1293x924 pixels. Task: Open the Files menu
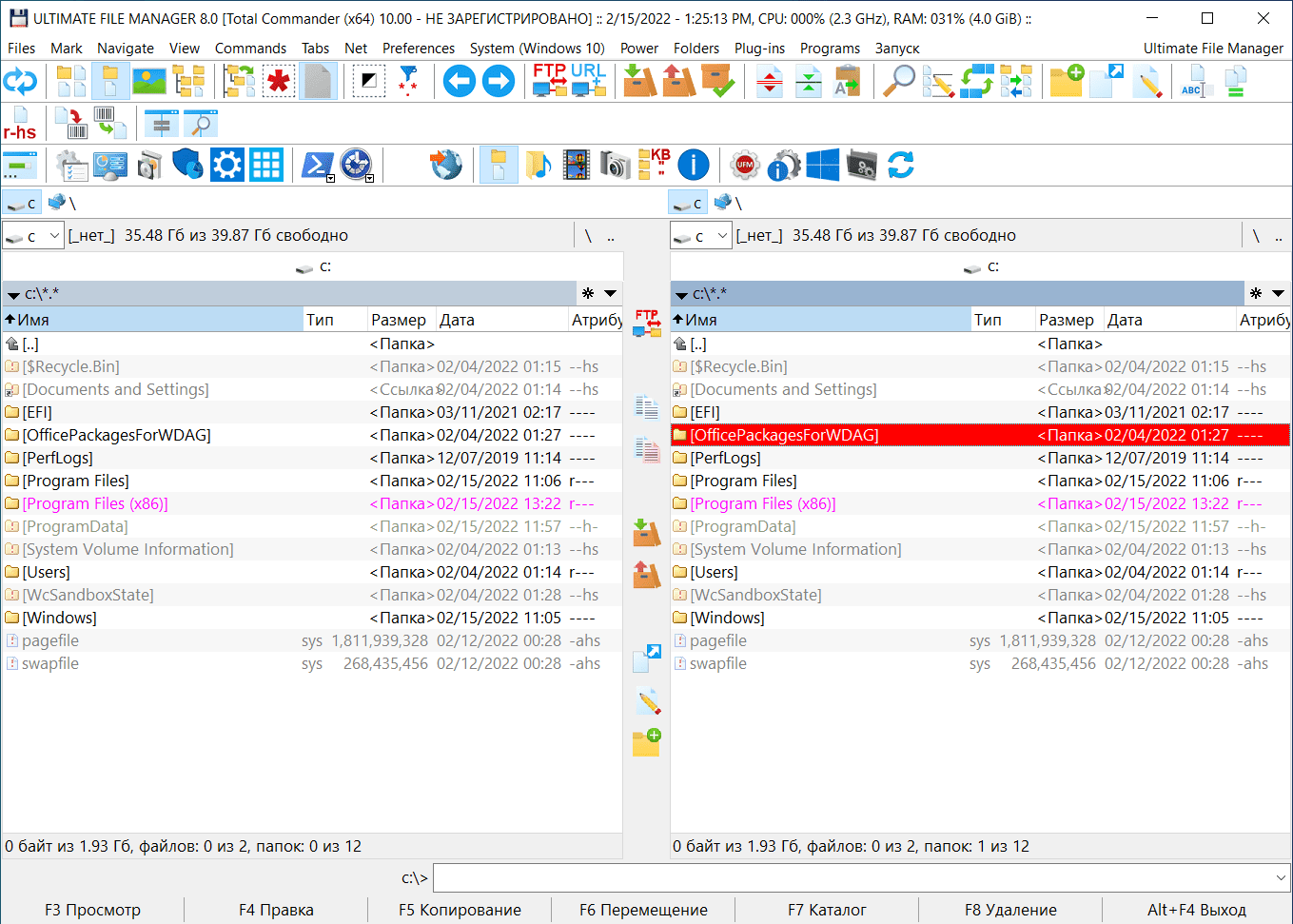pyautogui.click(x=21, y=49)
